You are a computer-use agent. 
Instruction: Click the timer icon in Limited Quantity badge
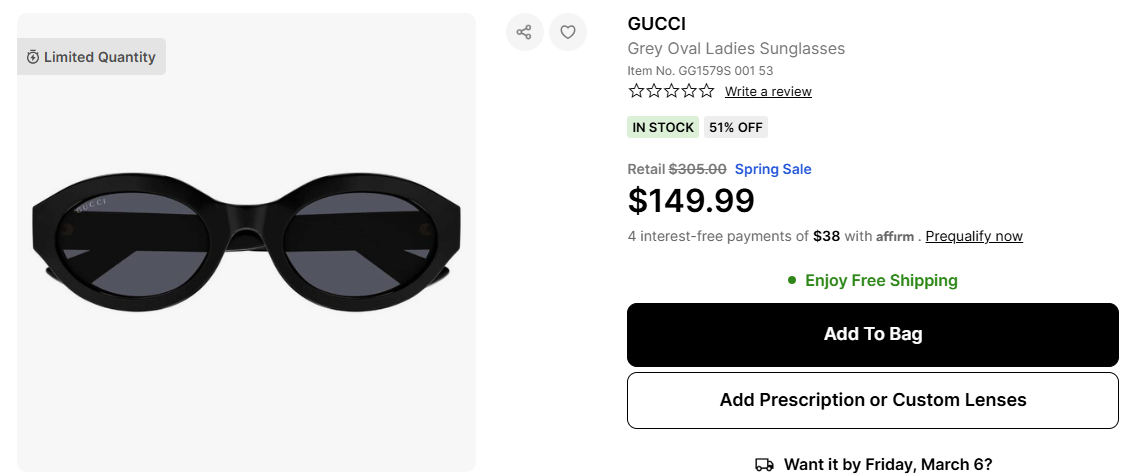tap(33, 57)
